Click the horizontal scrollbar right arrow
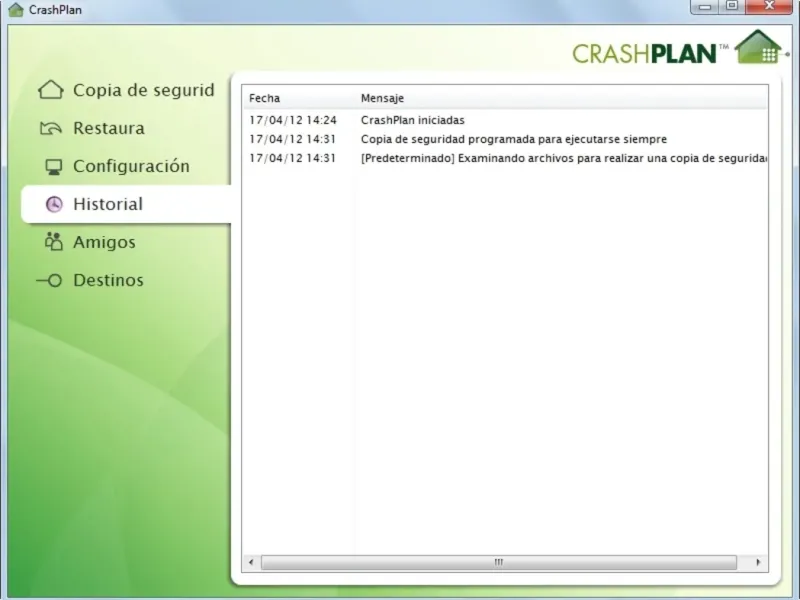 758,562
